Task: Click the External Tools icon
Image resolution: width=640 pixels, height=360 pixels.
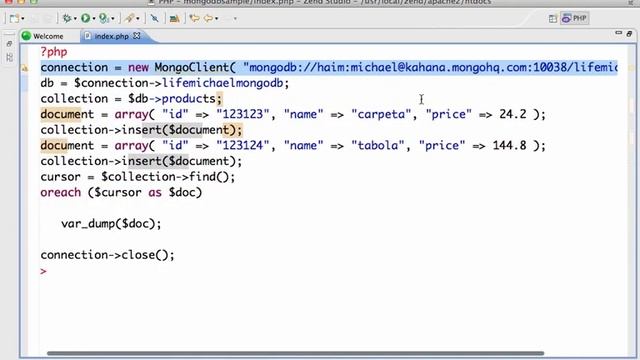Action: [129, 18]
